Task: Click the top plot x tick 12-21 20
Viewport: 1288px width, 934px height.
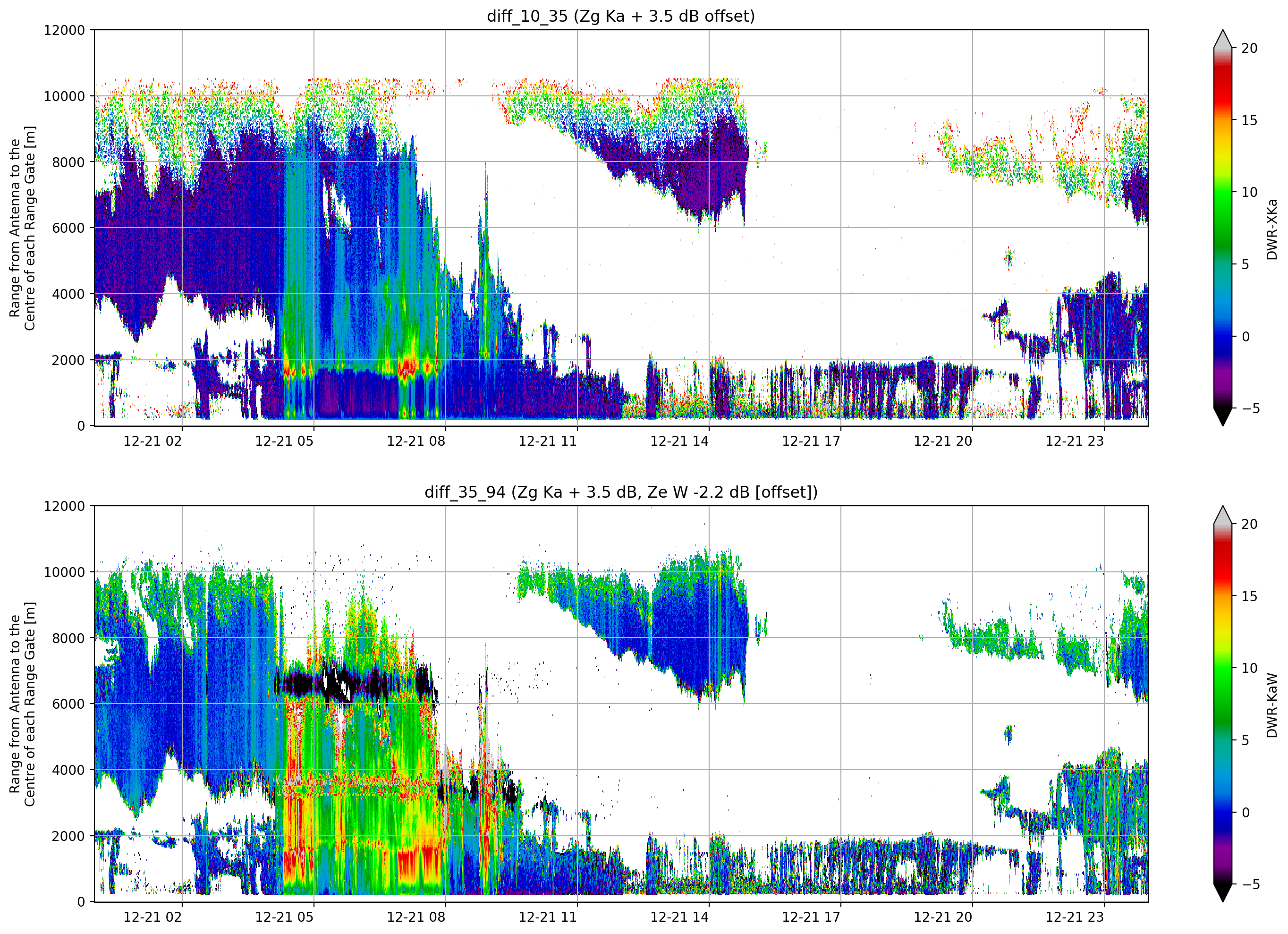Action: coord(943,442)
